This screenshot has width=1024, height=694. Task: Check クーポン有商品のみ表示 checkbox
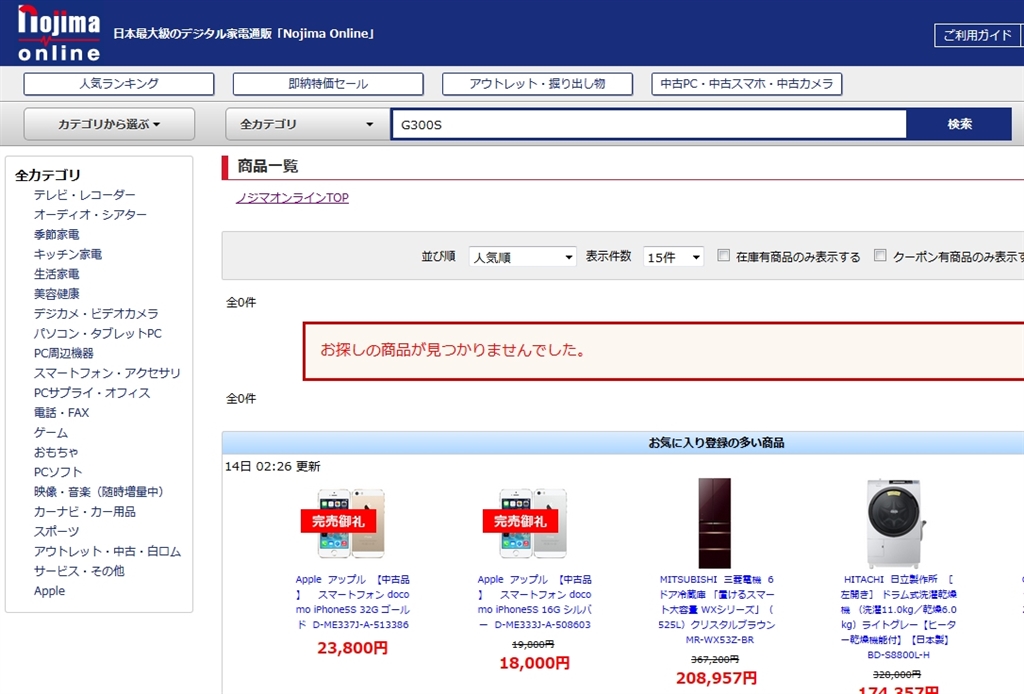pyautogui.click(x=880, y=255)
